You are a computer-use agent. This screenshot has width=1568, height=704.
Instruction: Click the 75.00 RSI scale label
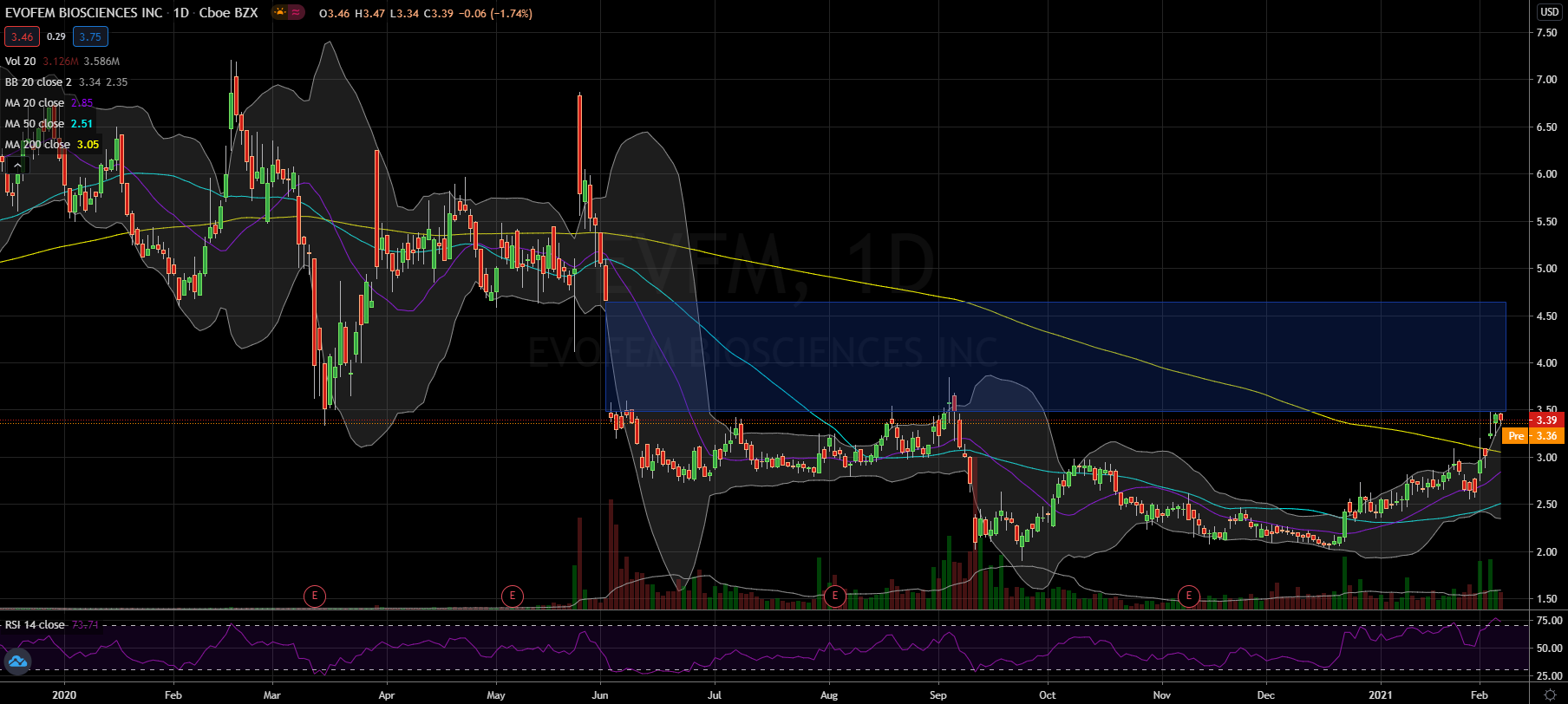click(x=1548, y=621)
